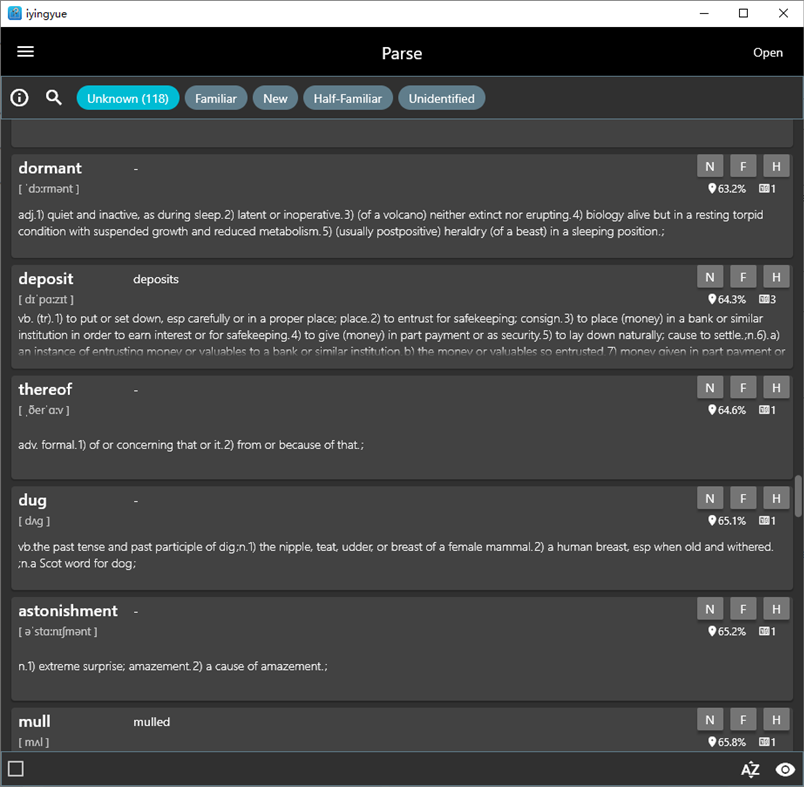The image size is (804, 787).
Task: Switch to the Half-Familiar category
Action: 347,97
